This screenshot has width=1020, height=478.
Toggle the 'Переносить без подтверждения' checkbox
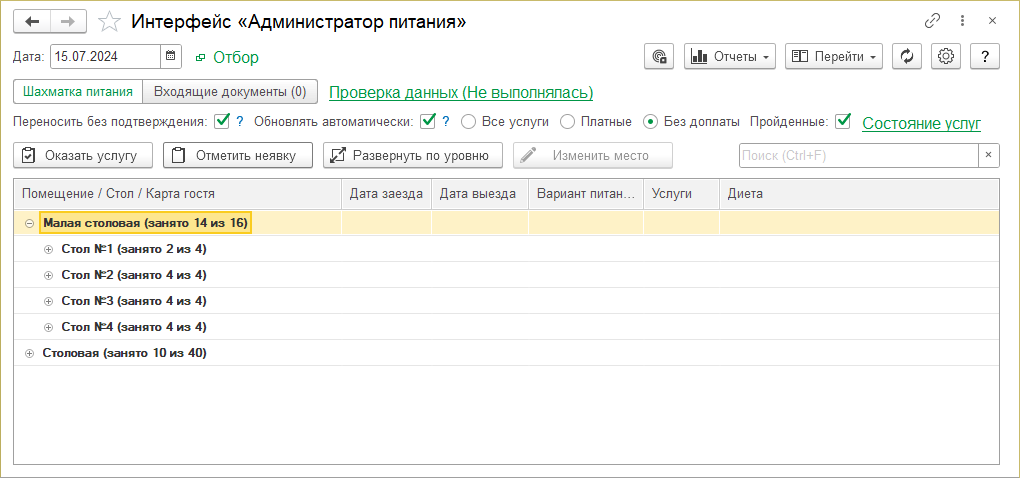(222, 122)
